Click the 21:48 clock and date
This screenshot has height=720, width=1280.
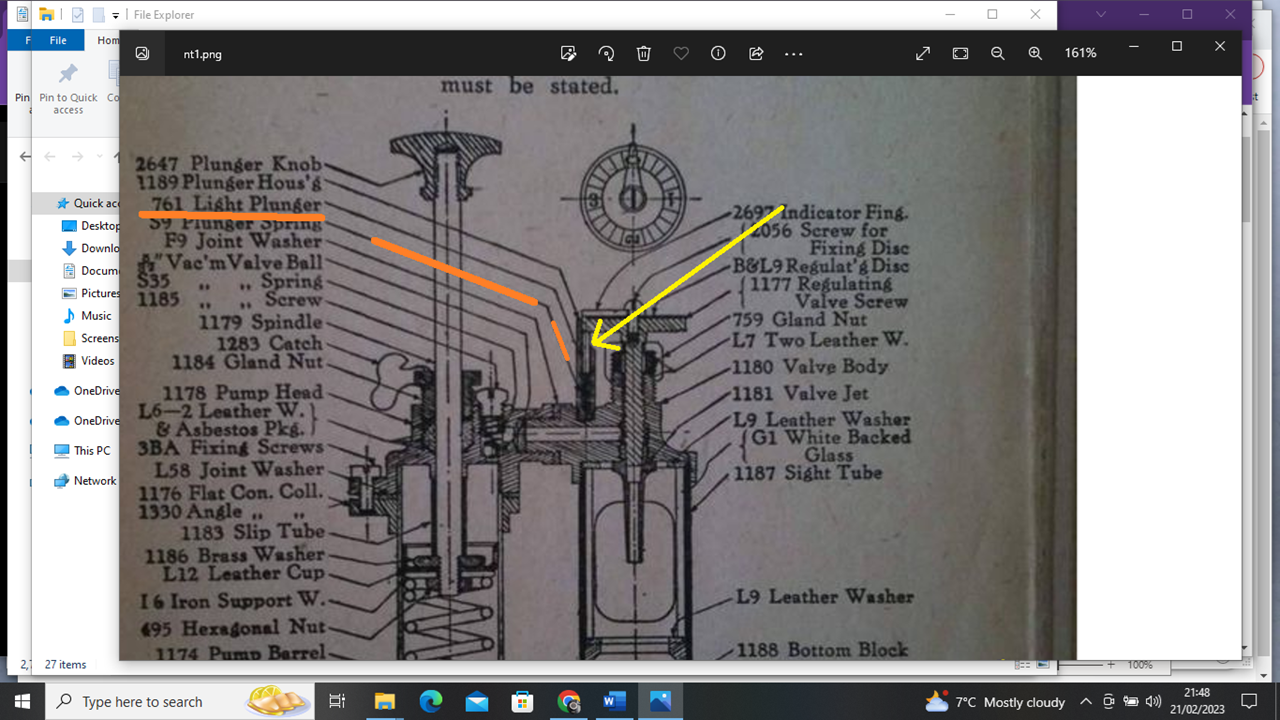click(x=1196, y=701)
